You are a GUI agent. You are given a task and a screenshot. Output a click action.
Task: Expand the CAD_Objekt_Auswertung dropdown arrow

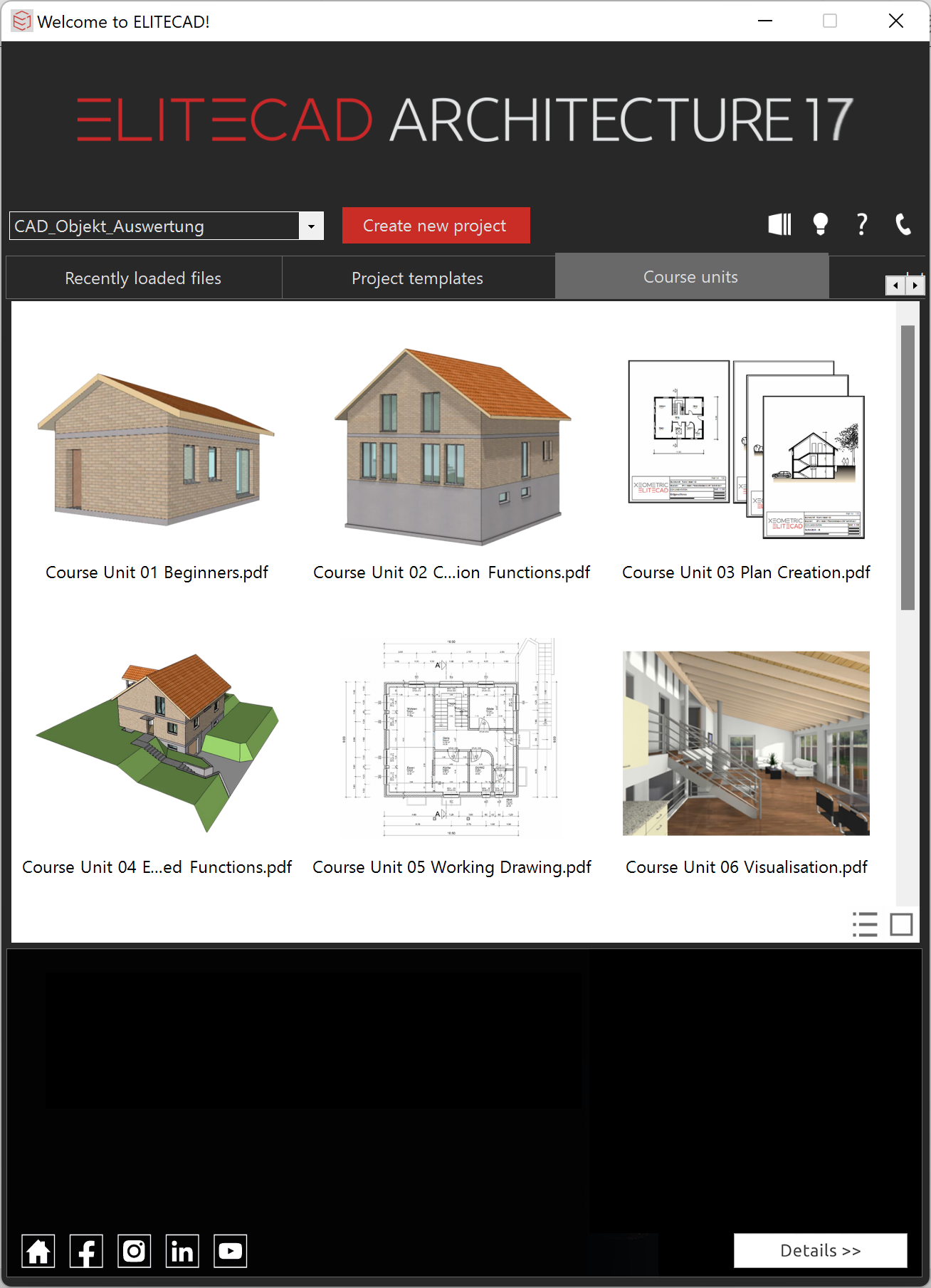coord(311,226)
